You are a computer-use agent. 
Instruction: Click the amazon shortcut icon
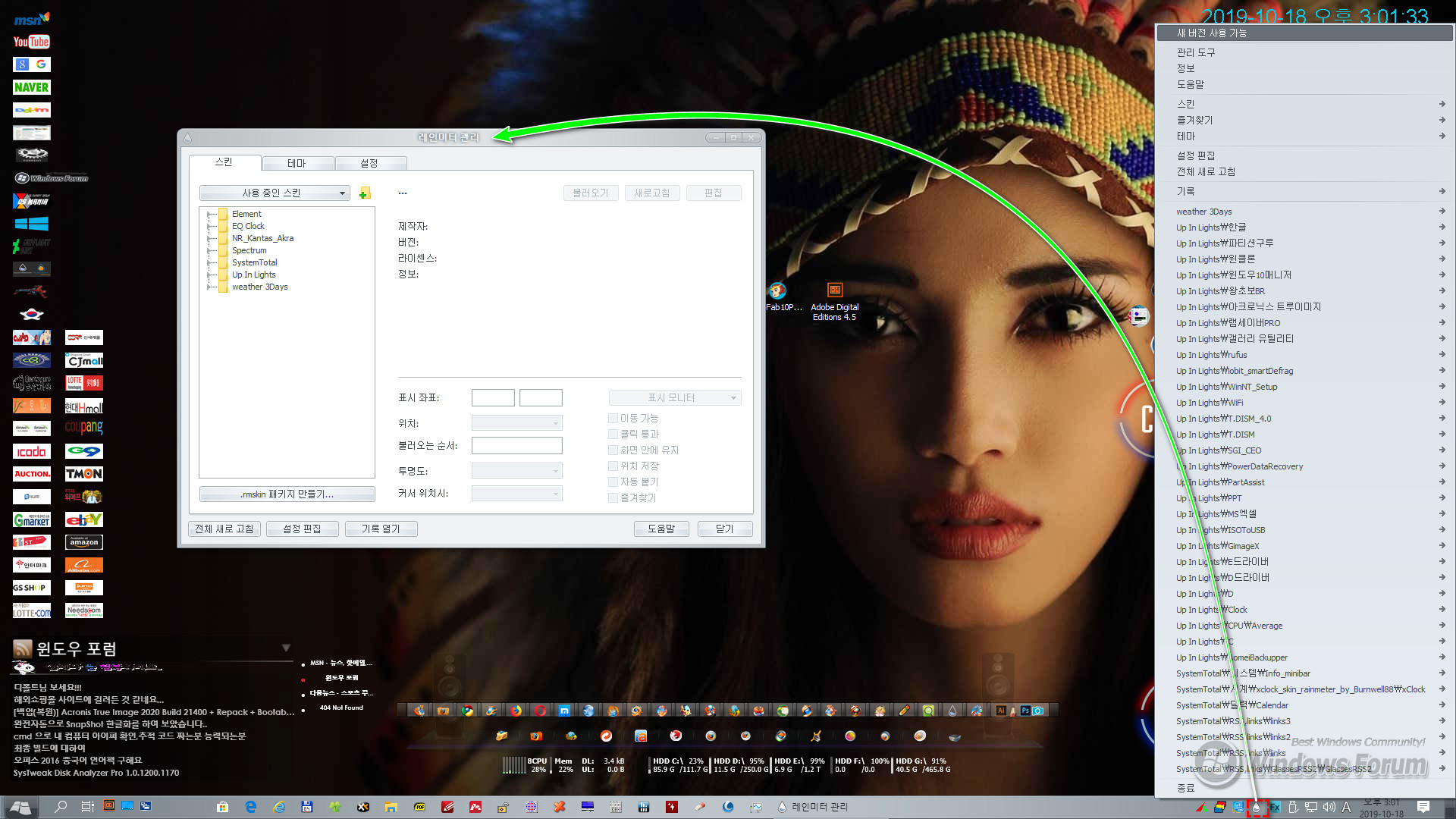click(84, 542)
